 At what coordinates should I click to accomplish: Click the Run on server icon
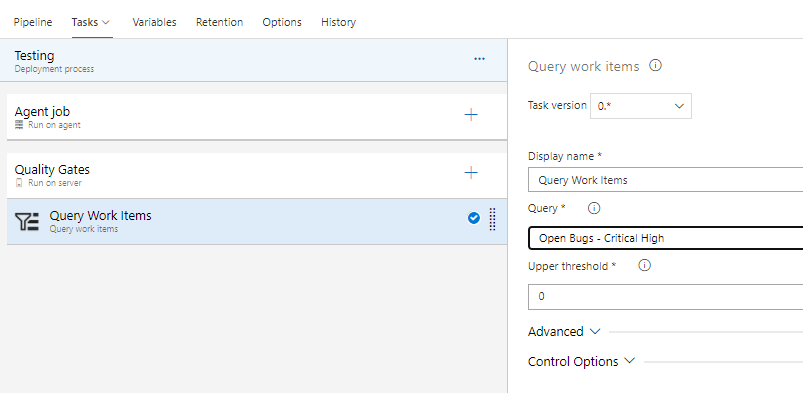pos(19,183)
